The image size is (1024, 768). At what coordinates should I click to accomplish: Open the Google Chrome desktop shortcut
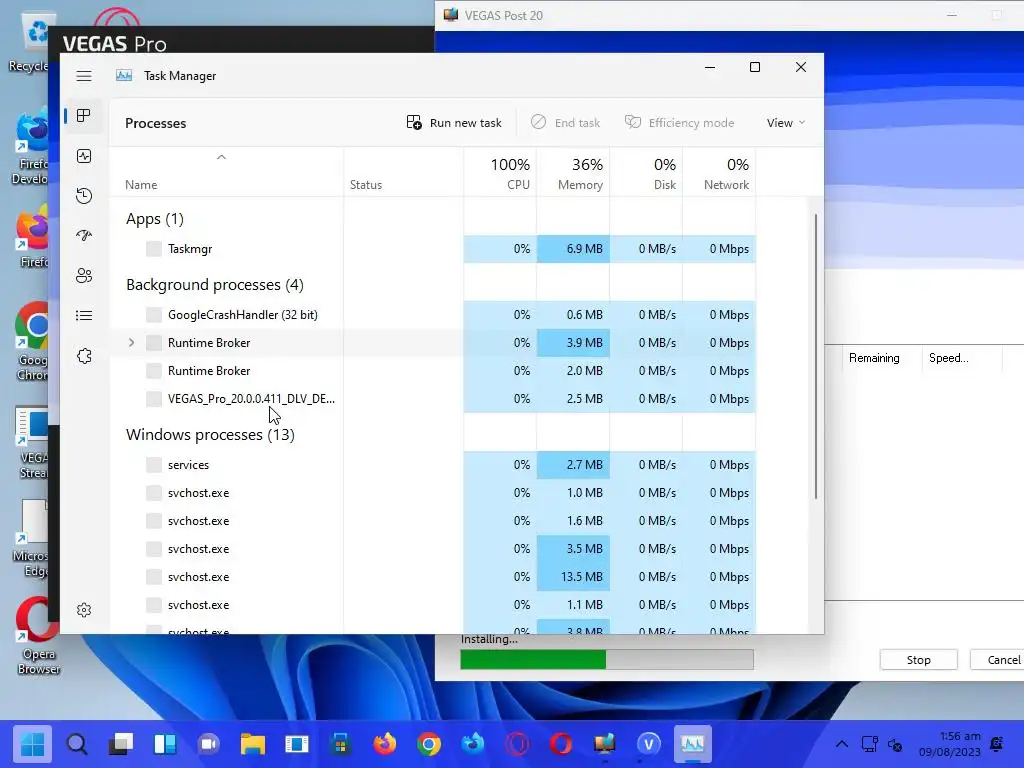pyautogui.click(x=31, y=342)
